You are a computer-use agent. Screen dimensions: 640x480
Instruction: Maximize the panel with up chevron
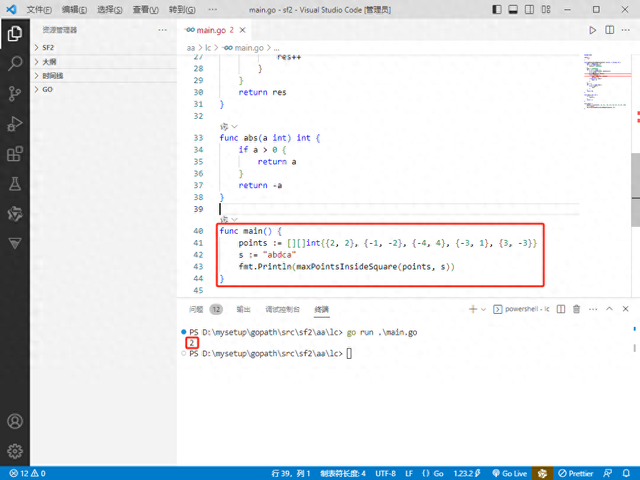click(x=609, y=309)
